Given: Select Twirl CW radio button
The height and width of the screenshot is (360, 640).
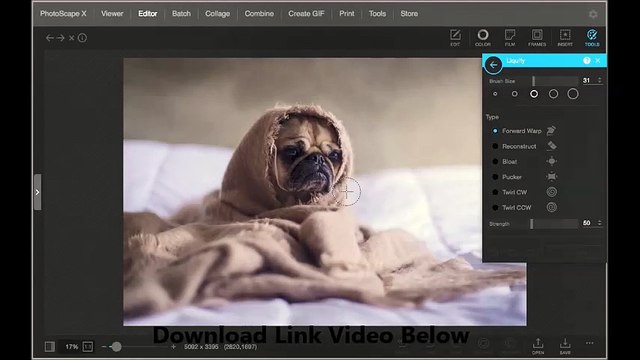Looking at the screenshot, I should (x=495, y=192).
